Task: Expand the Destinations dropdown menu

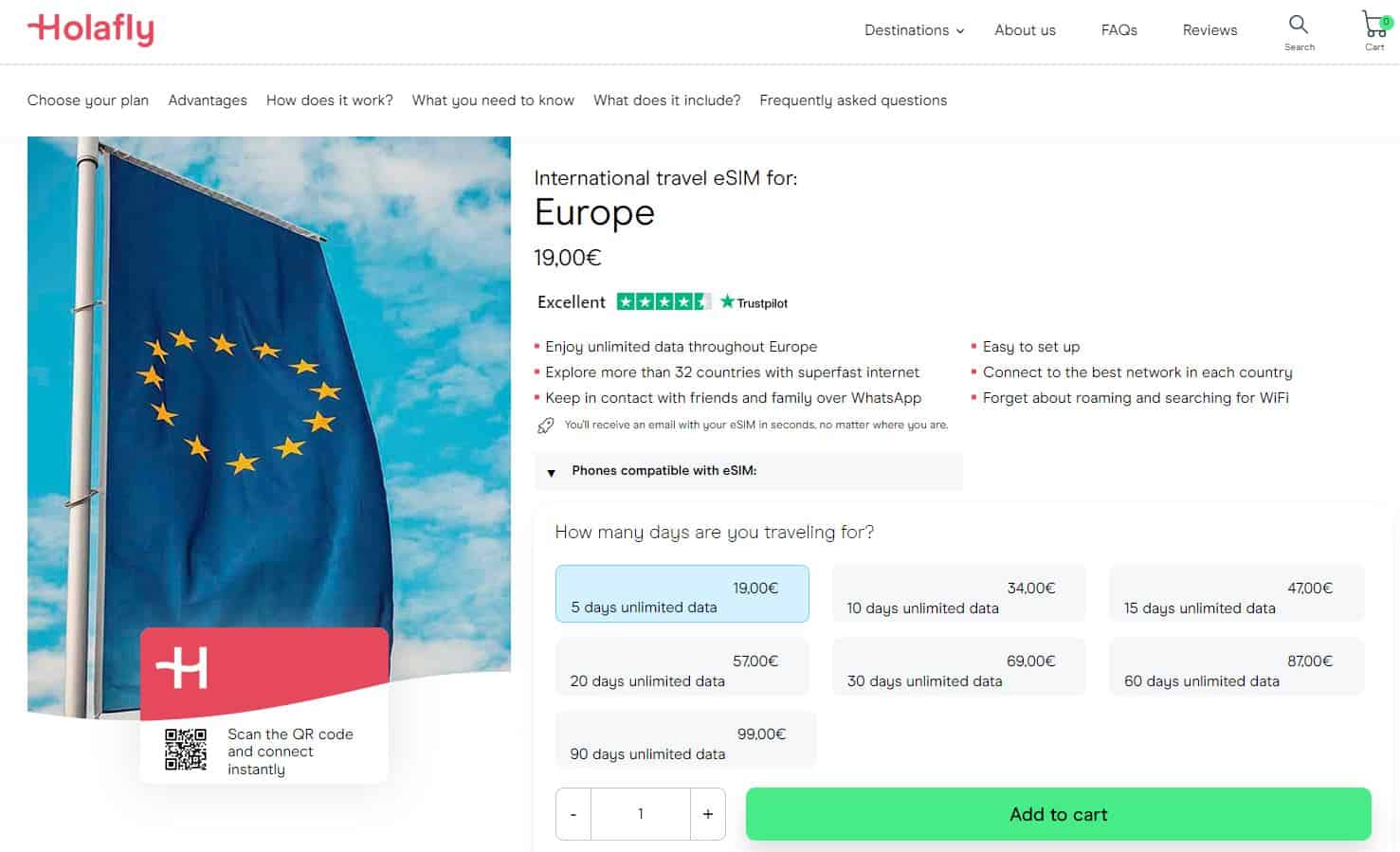Action: click(x=914, y=30)
